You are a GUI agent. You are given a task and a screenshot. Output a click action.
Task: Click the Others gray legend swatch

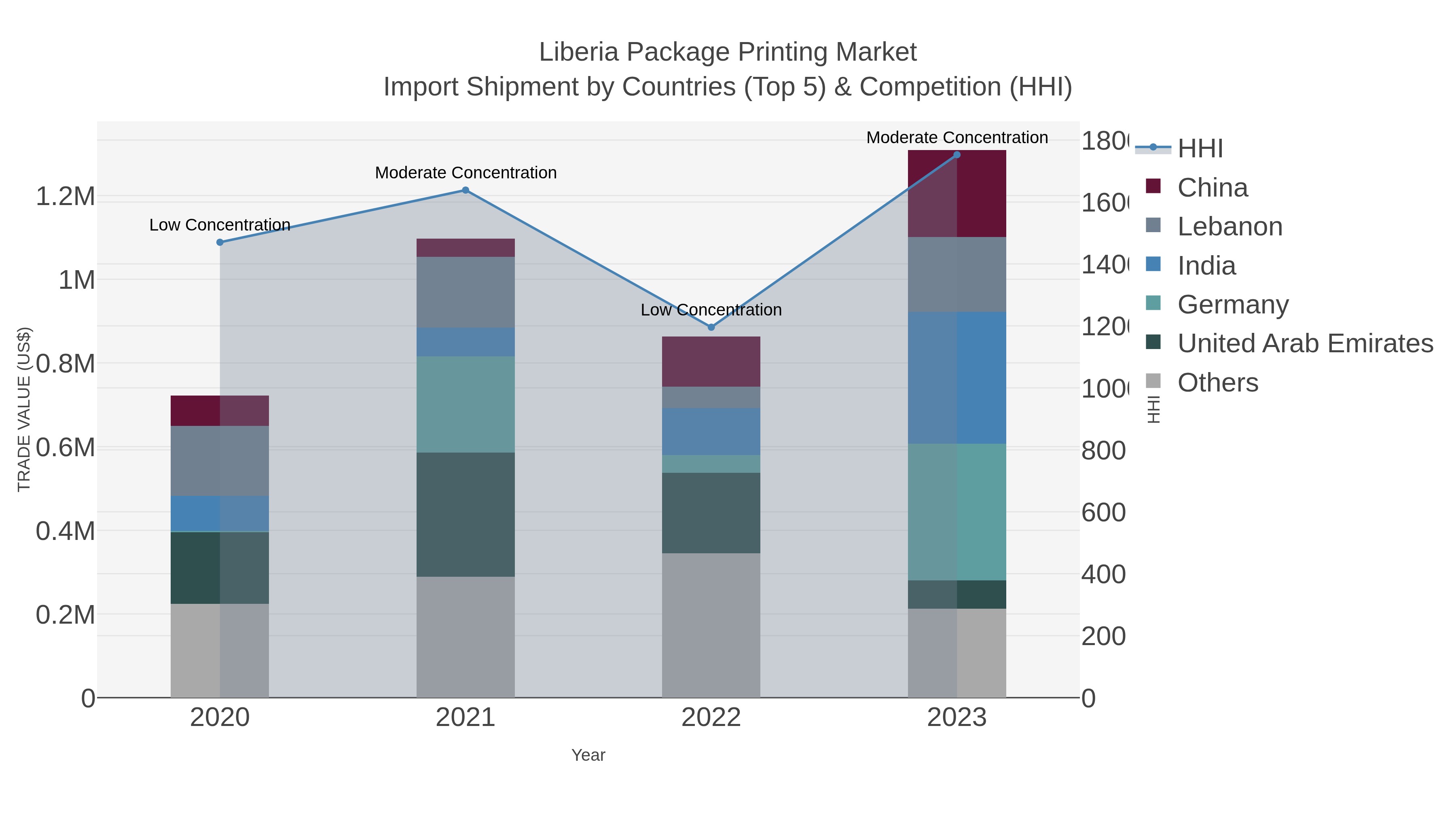[1153, 381]
